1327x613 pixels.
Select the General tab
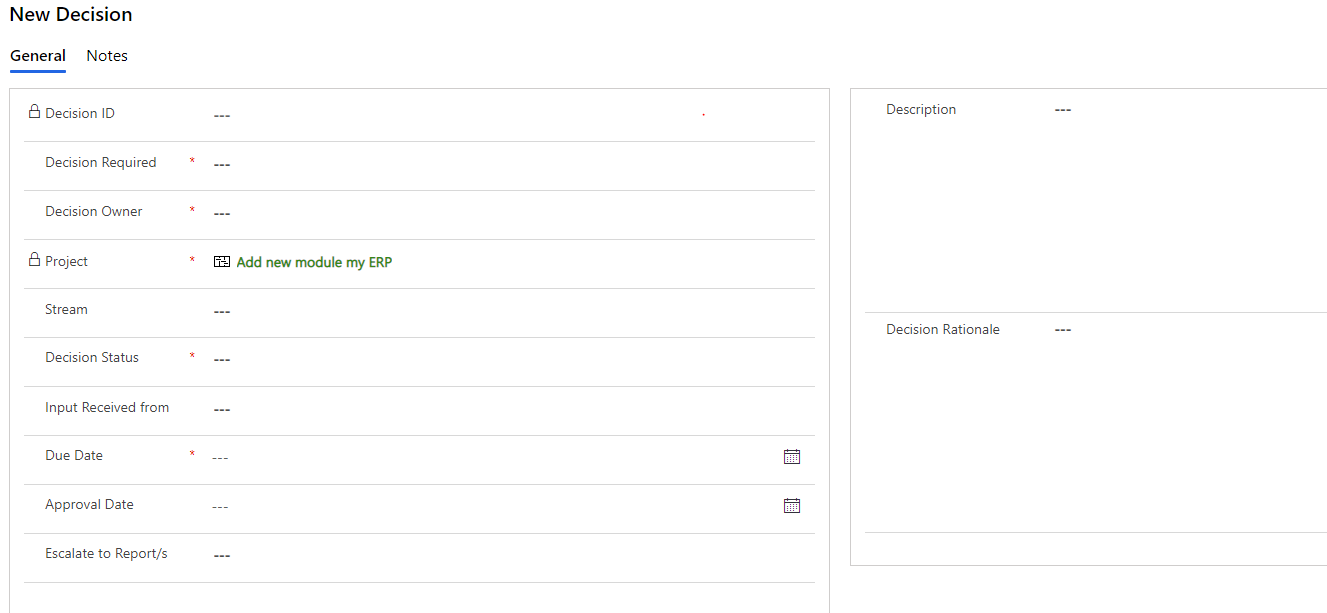pos(38,55)
